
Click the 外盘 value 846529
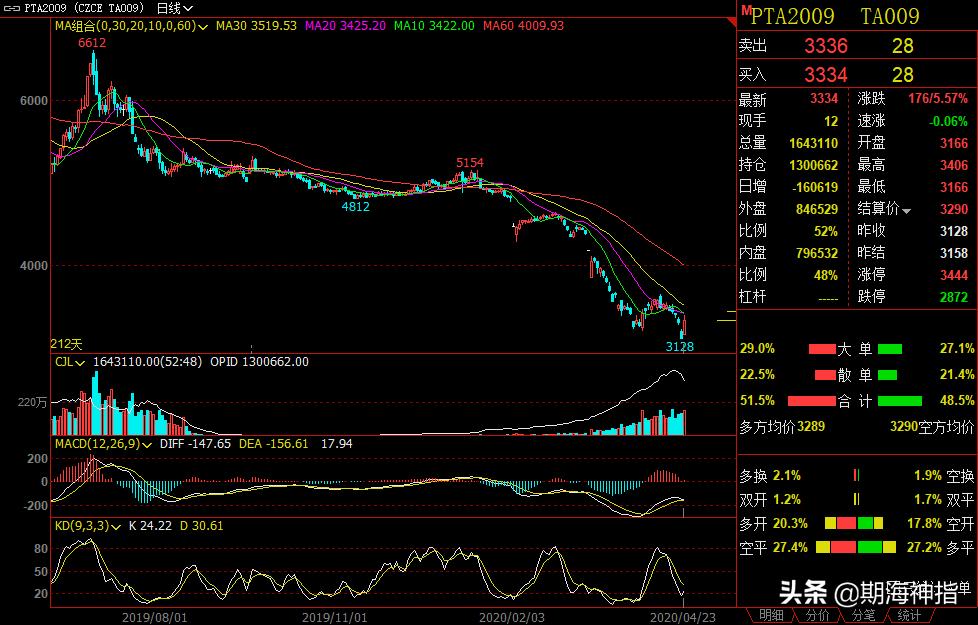tap(817, 210)
